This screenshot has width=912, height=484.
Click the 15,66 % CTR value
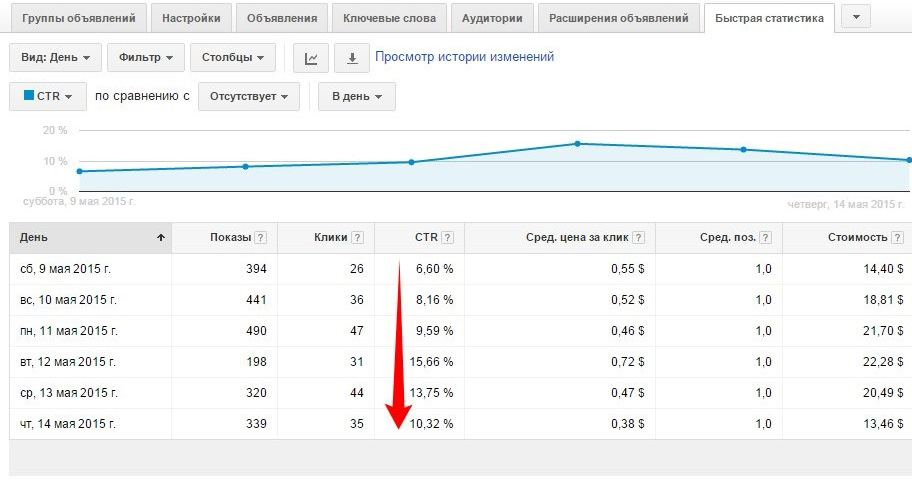click(431, 362)
